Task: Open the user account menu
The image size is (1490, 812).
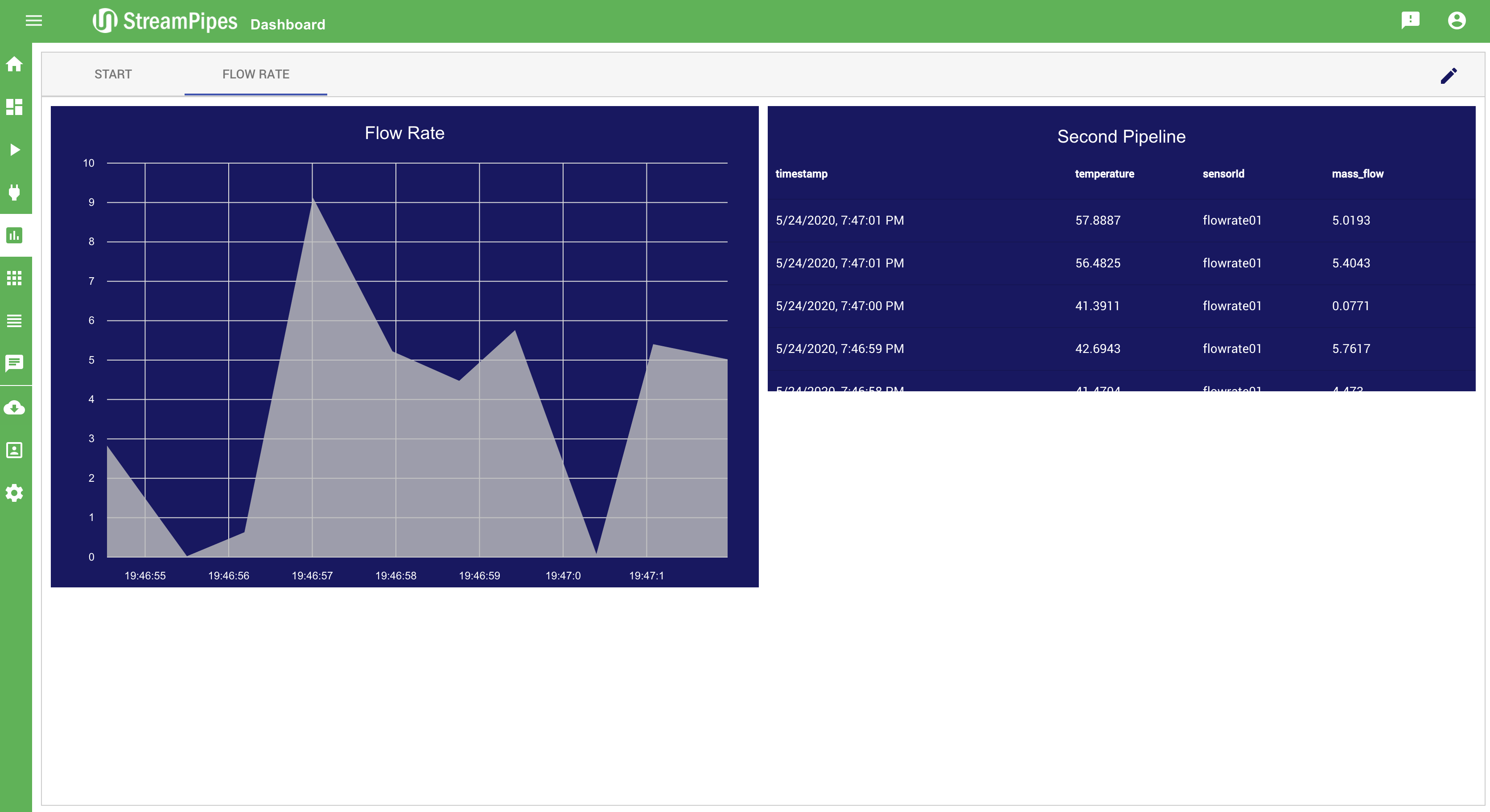Action: tap(1457, 21)
